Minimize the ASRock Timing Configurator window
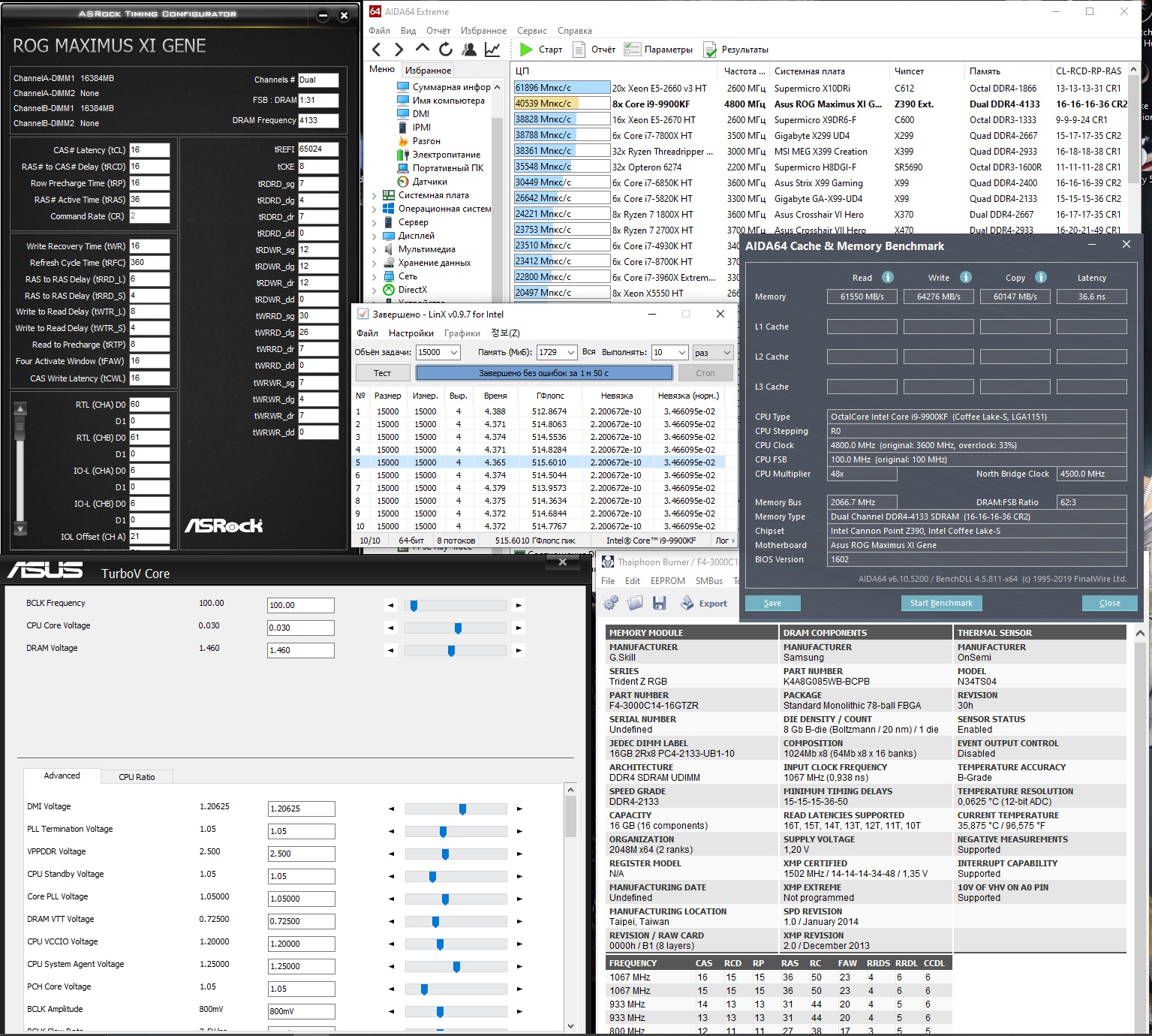This screenshot has width=1152, height=1036. (x=323, y=15)
